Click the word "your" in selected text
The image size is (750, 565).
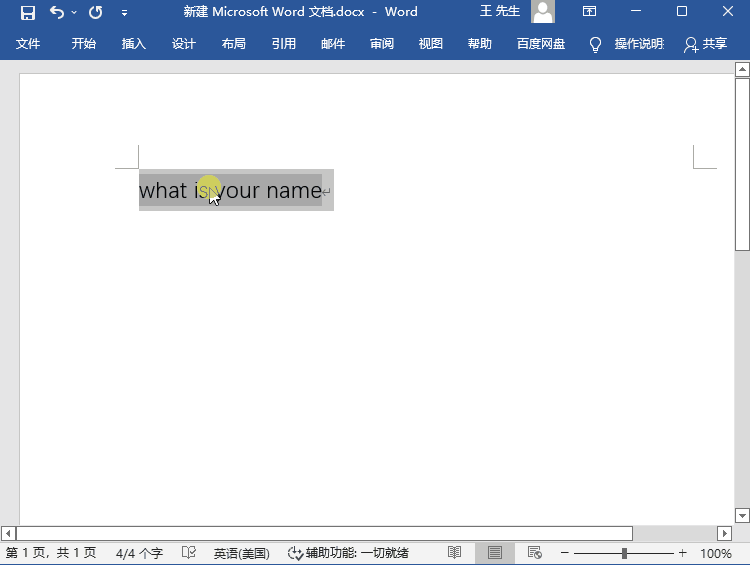click(238, 192)
